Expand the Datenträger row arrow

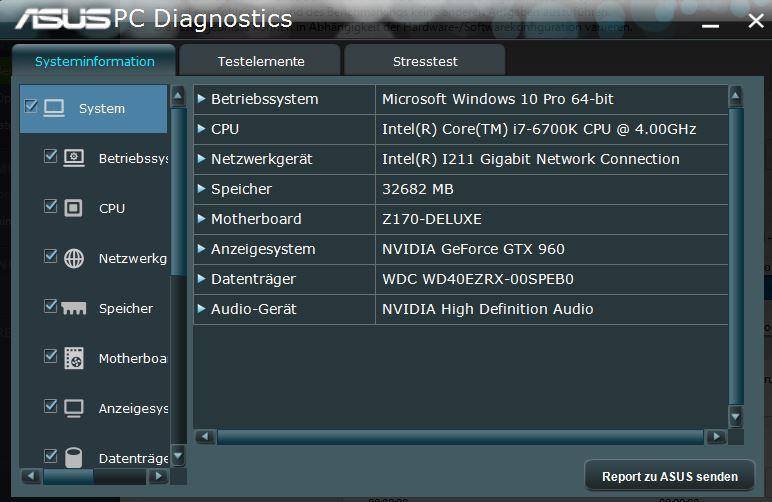(x=201, y=279)
